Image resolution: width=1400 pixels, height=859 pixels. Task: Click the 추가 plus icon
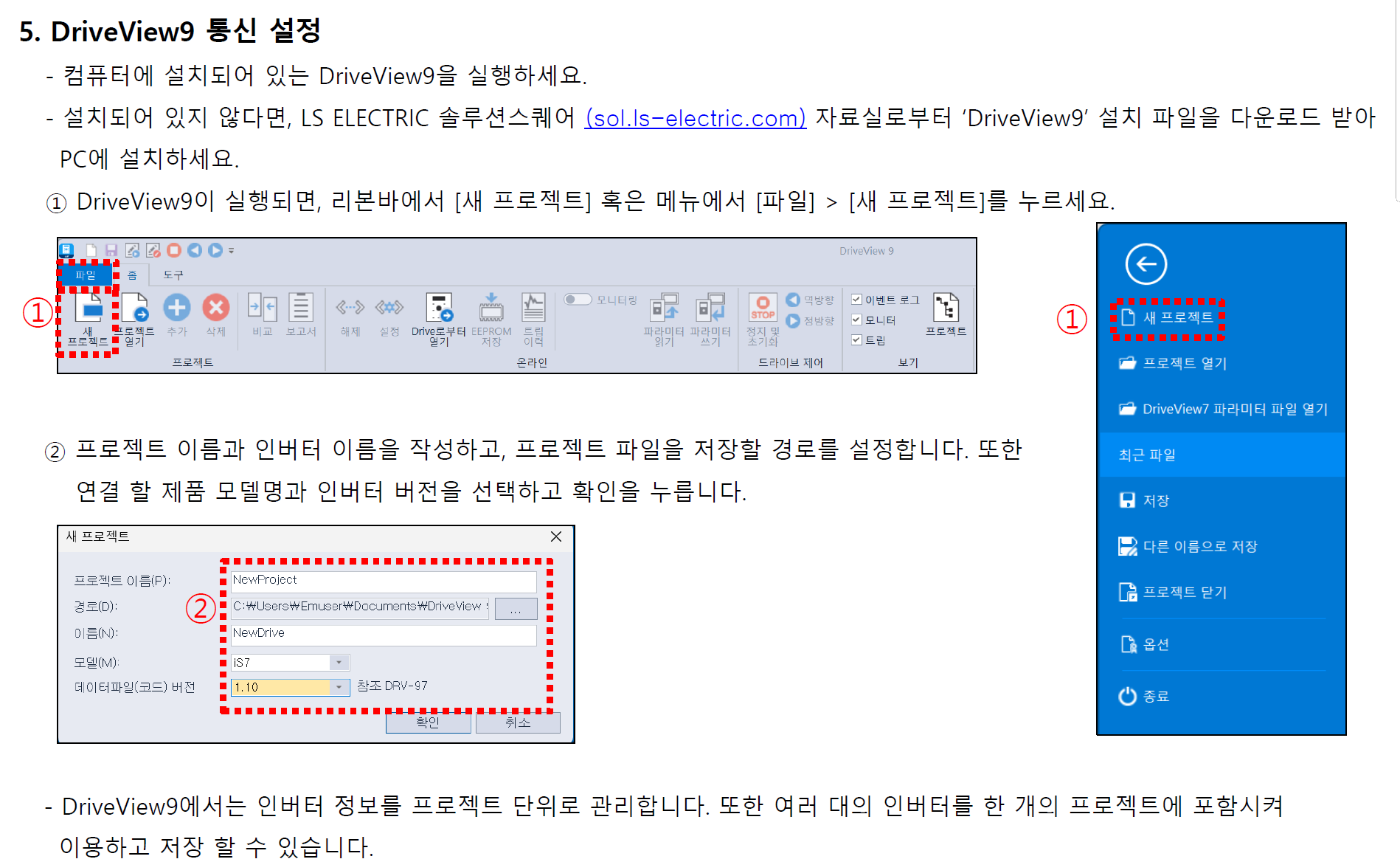(177, 308)
